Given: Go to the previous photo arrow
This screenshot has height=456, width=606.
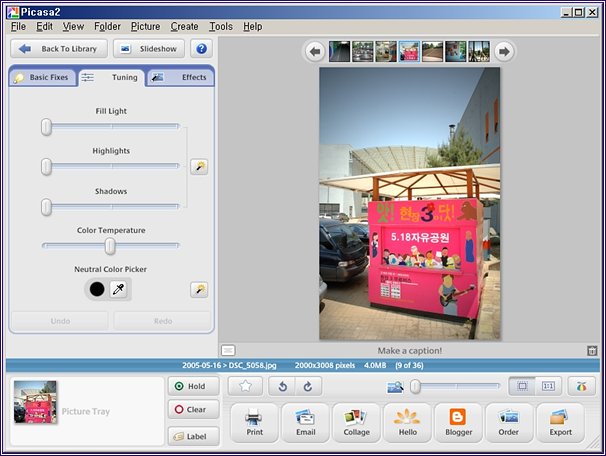Looking at the screenshot, I should tap(314, 51).
